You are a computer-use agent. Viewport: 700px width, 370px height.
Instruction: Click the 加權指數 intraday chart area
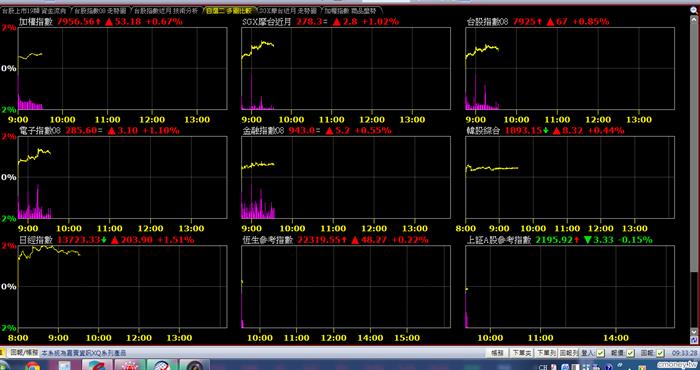[122, 68]
